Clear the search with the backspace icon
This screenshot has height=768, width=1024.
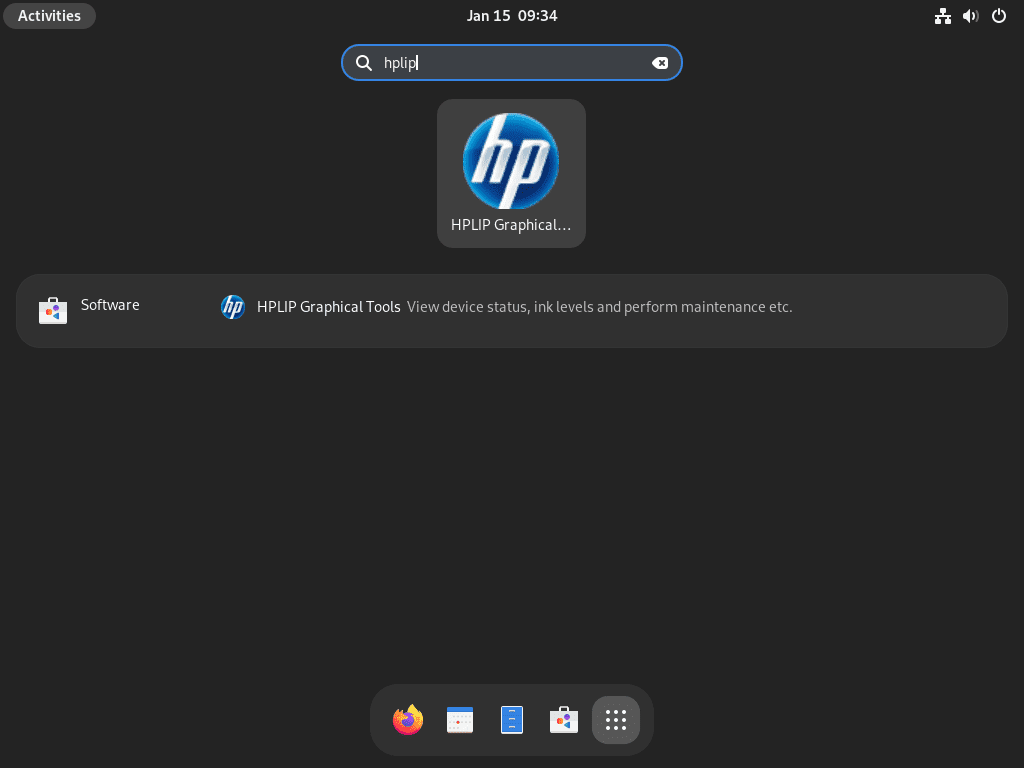pyautogui.click(x=661, y=62)
